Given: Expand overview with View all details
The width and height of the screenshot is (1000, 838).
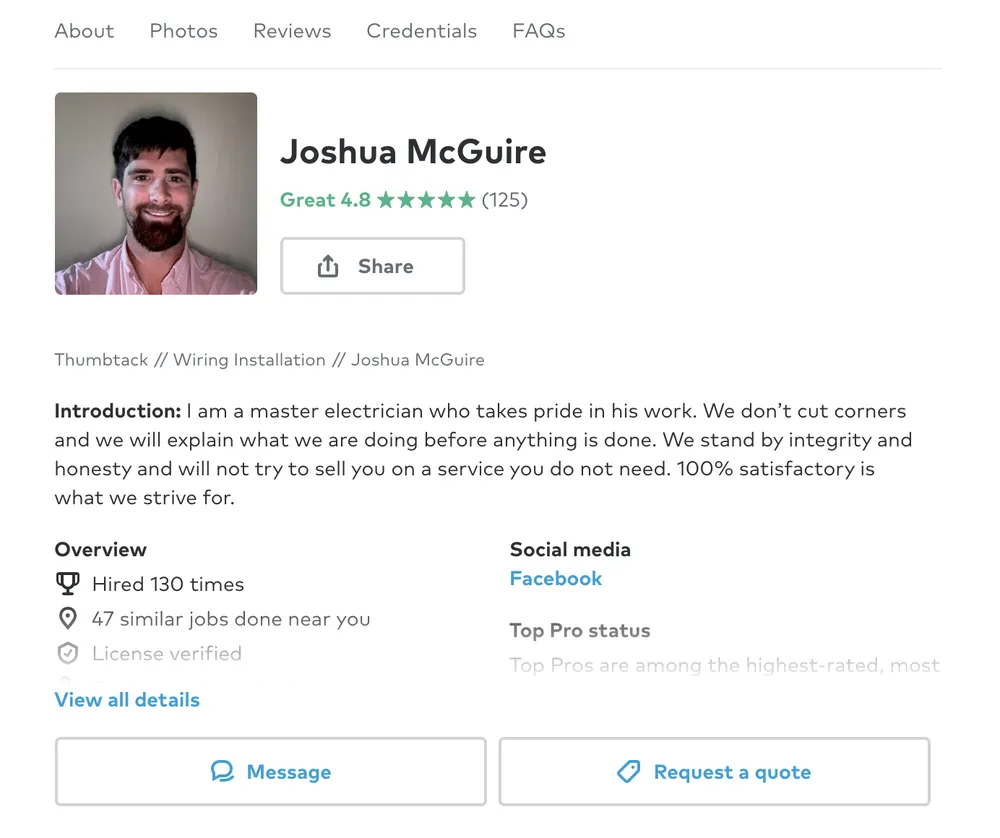Looking at the screenshot, I should [127, 700].
